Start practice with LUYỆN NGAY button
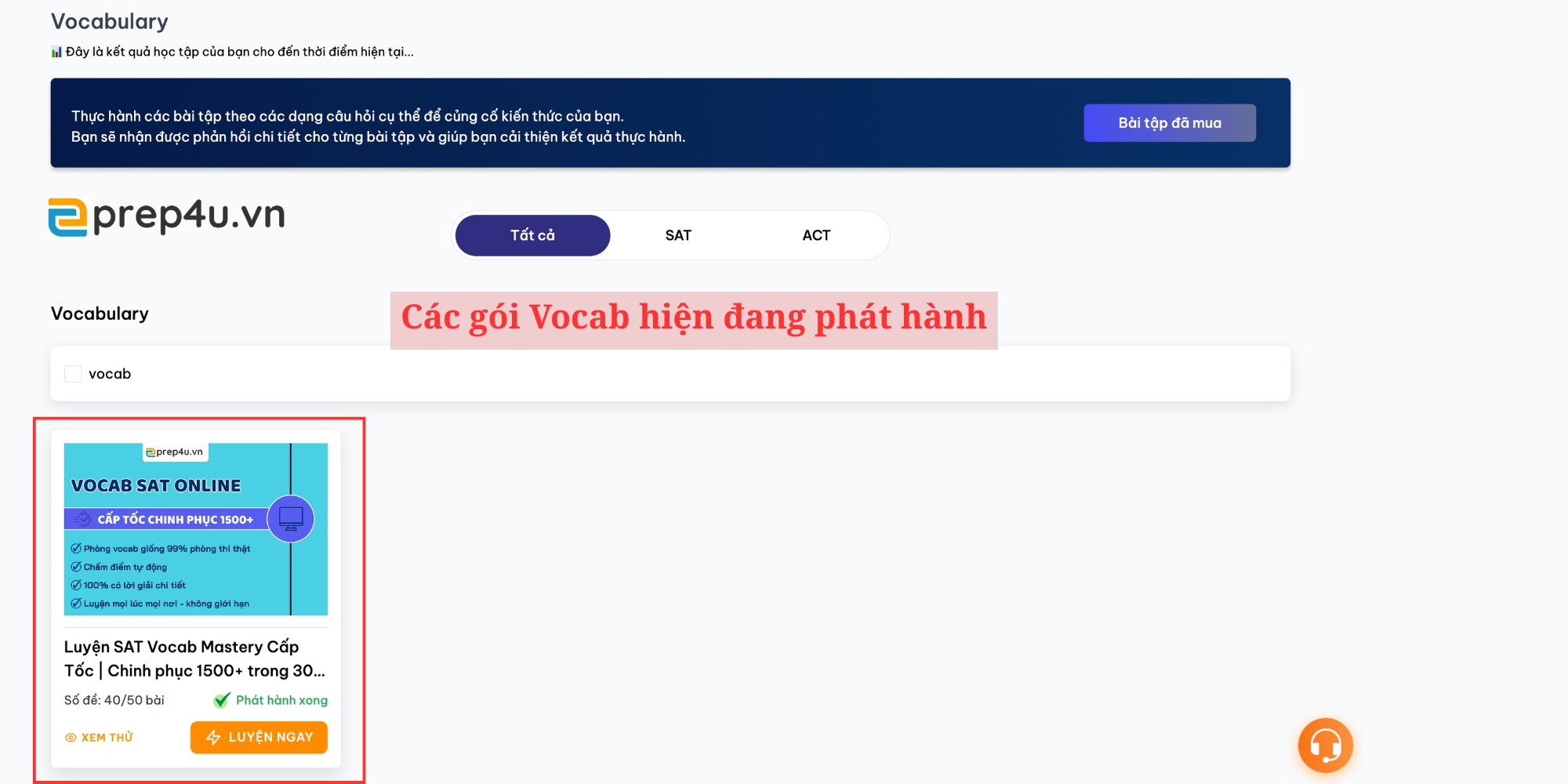Image resolution: width=1568 pixels, height=784 pixels. pyautogui.click(x=259, y=737)
